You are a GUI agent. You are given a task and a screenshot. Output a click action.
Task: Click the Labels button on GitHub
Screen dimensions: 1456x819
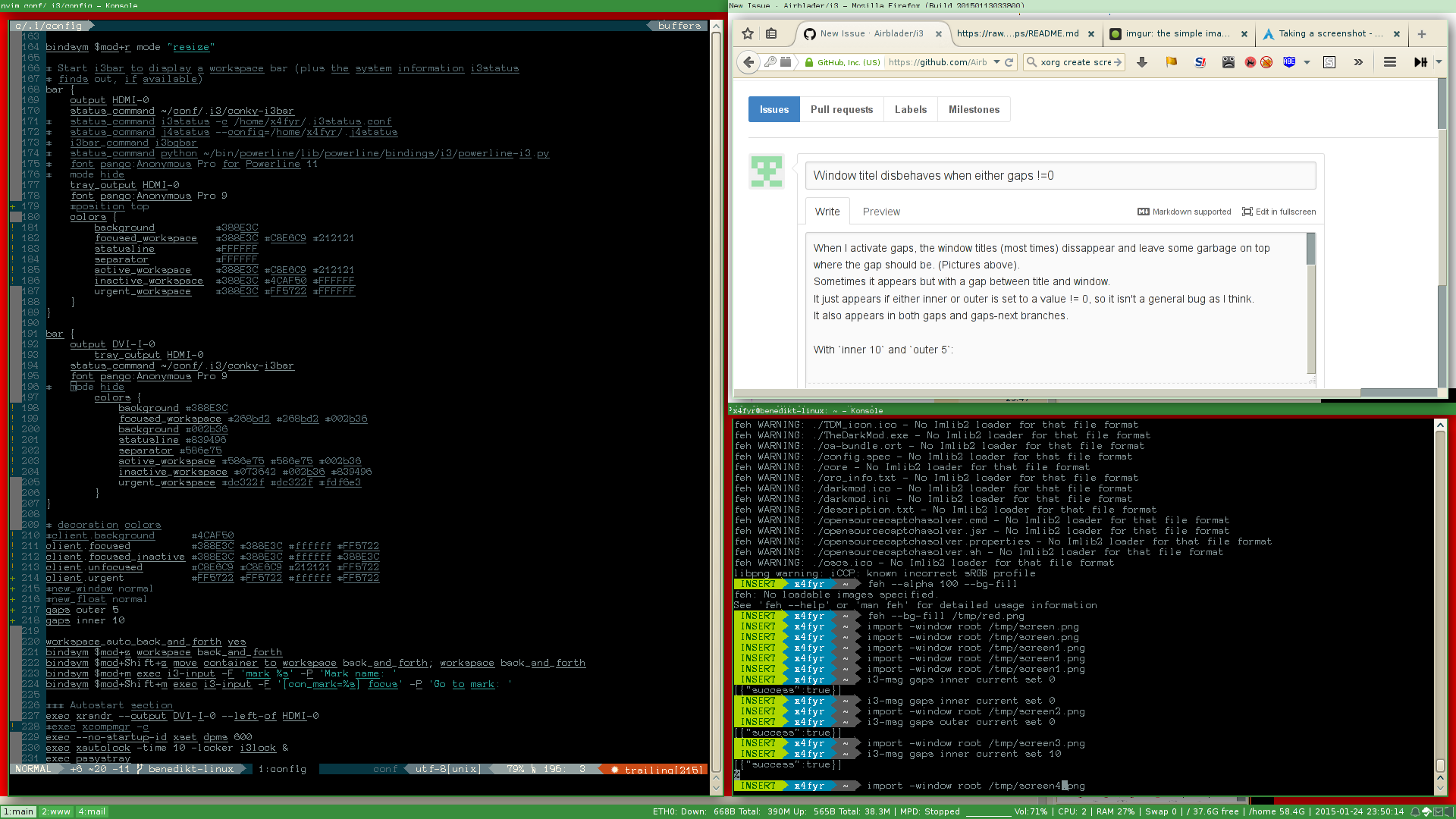909,109
